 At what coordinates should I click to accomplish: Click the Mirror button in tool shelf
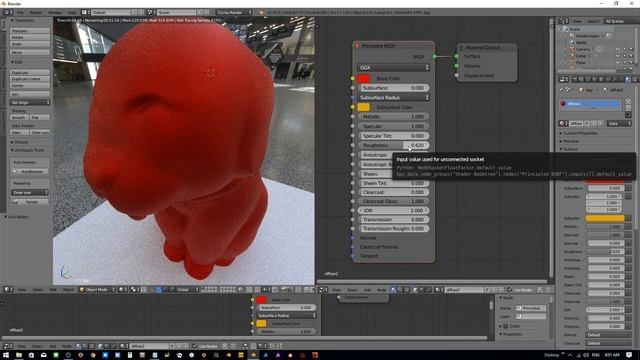(x=30, y=52)
